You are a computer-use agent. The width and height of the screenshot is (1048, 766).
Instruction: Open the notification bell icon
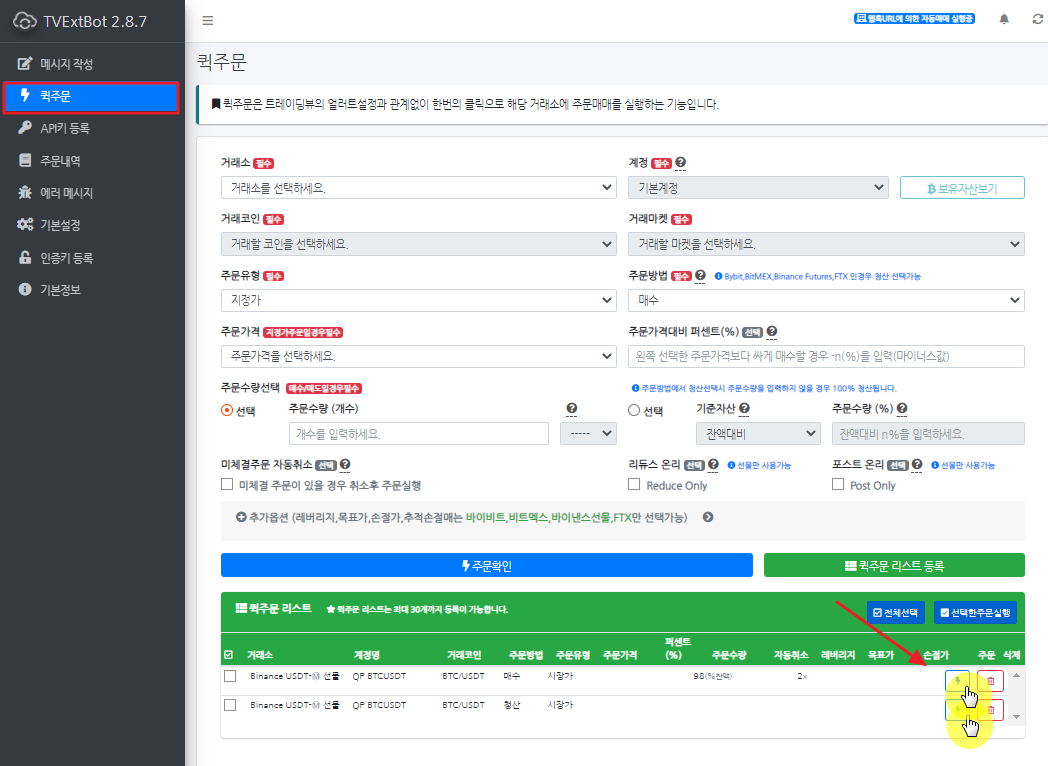[1004, 18]
